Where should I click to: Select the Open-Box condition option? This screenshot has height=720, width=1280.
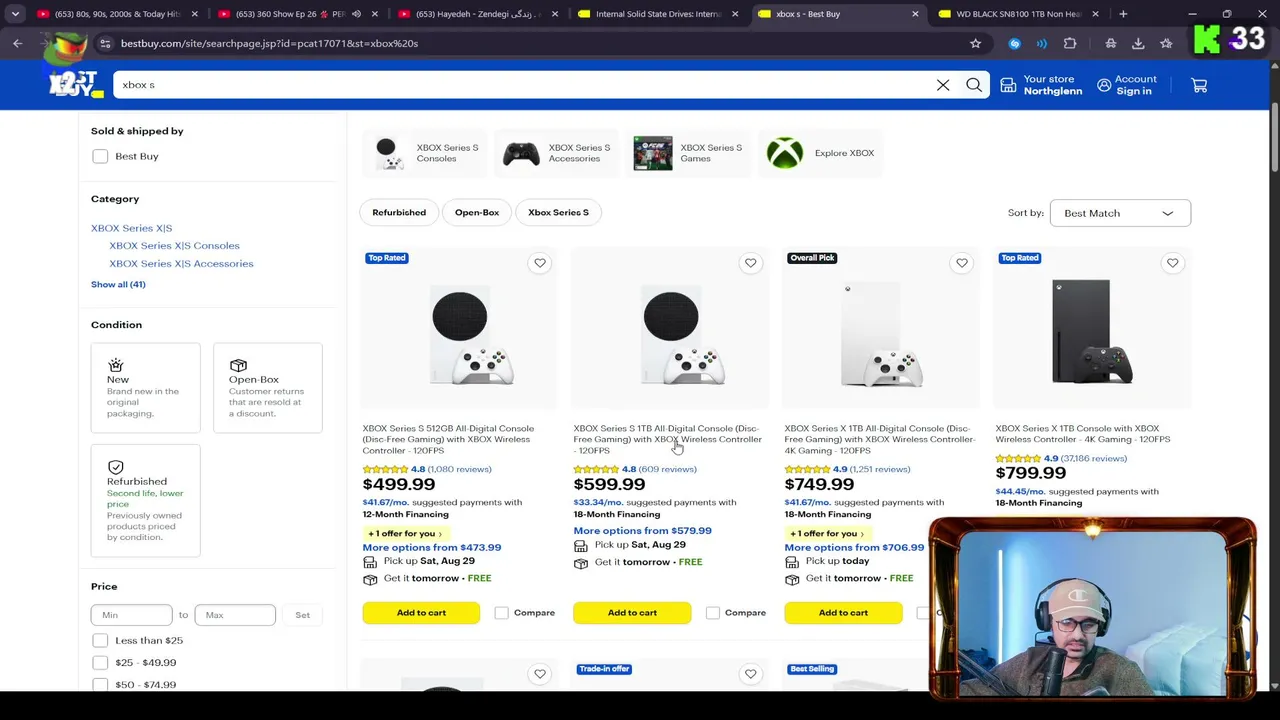[268, 388]
